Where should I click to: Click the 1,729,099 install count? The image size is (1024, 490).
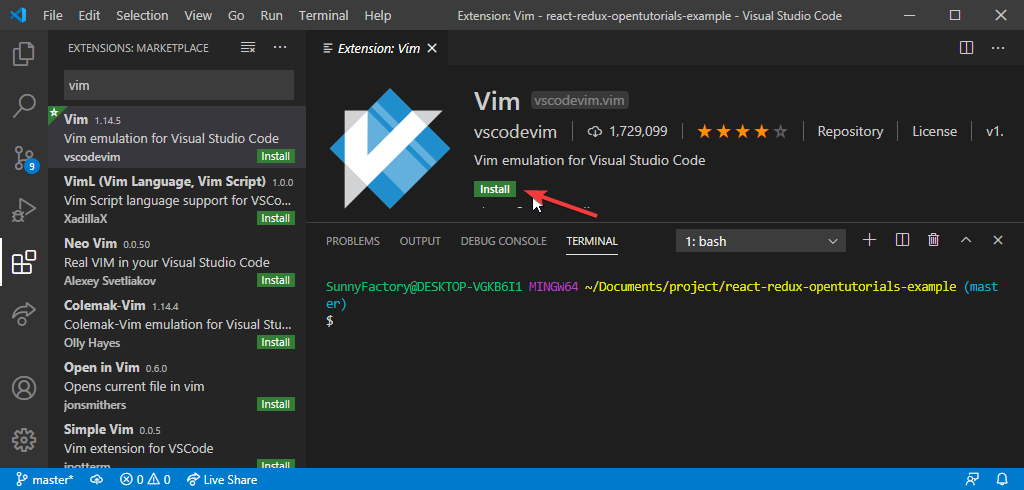click(x=628, y=131)
